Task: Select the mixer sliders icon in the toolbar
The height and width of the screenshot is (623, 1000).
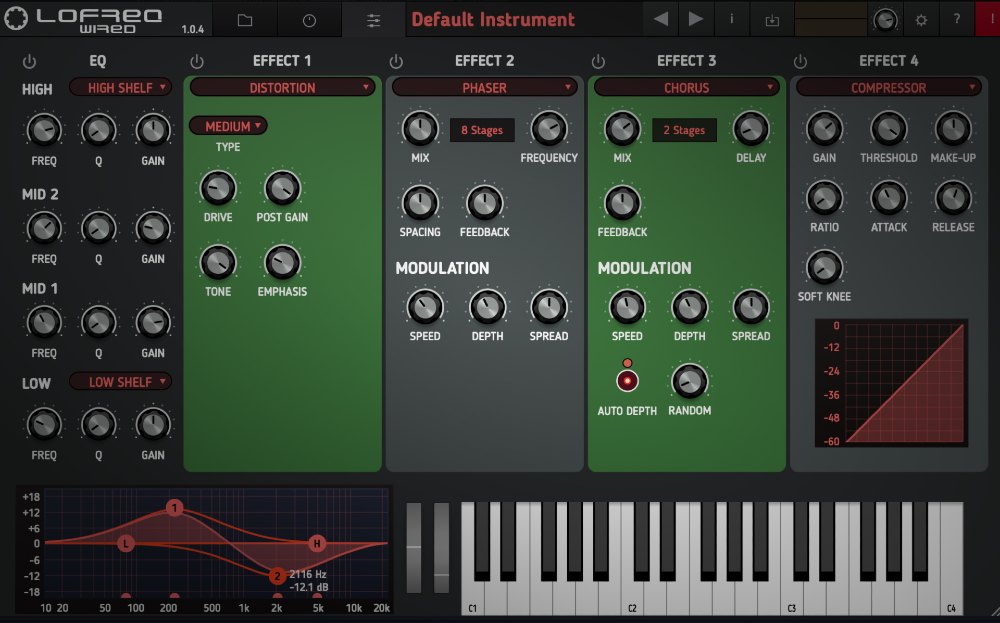Action: (373, 18)
